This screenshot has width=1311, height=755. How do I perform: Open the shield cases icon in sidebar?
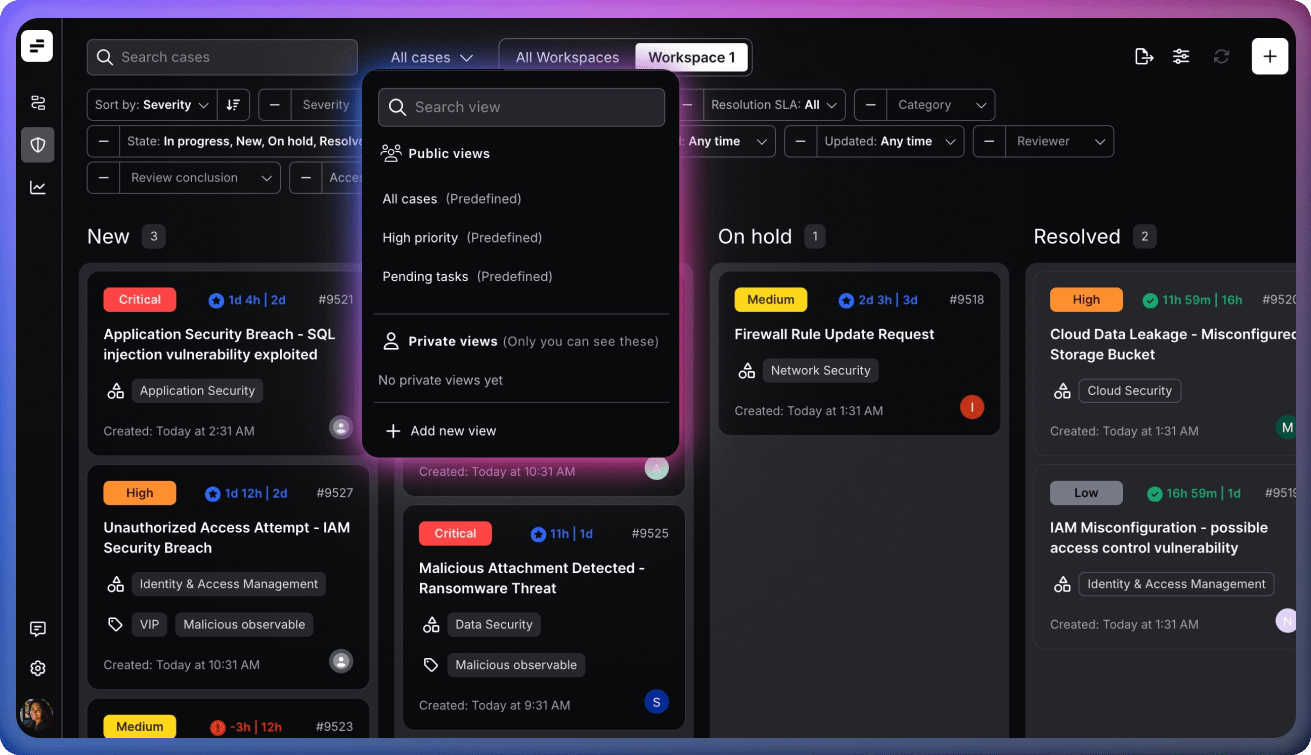click(x=38, y=145)
